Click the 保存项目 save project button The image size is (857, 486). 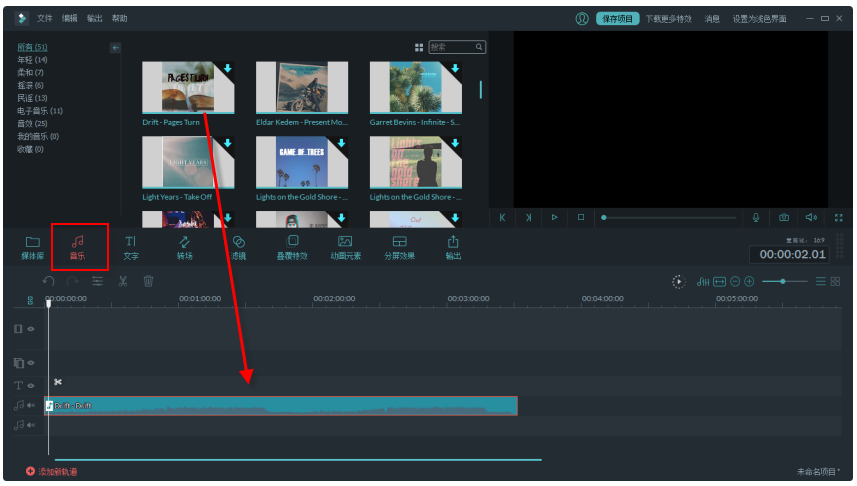tap(616, 18)
